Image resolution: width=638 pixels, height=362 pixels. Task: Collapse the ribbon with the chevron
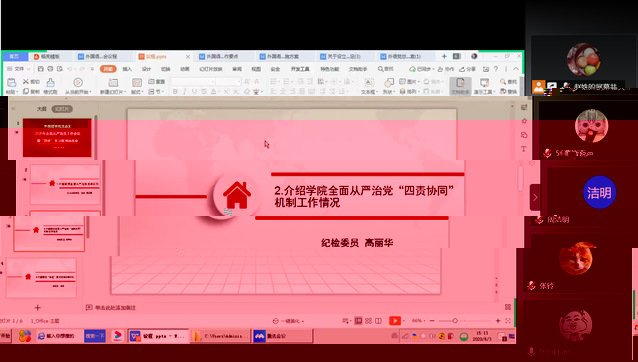[516, 69]
